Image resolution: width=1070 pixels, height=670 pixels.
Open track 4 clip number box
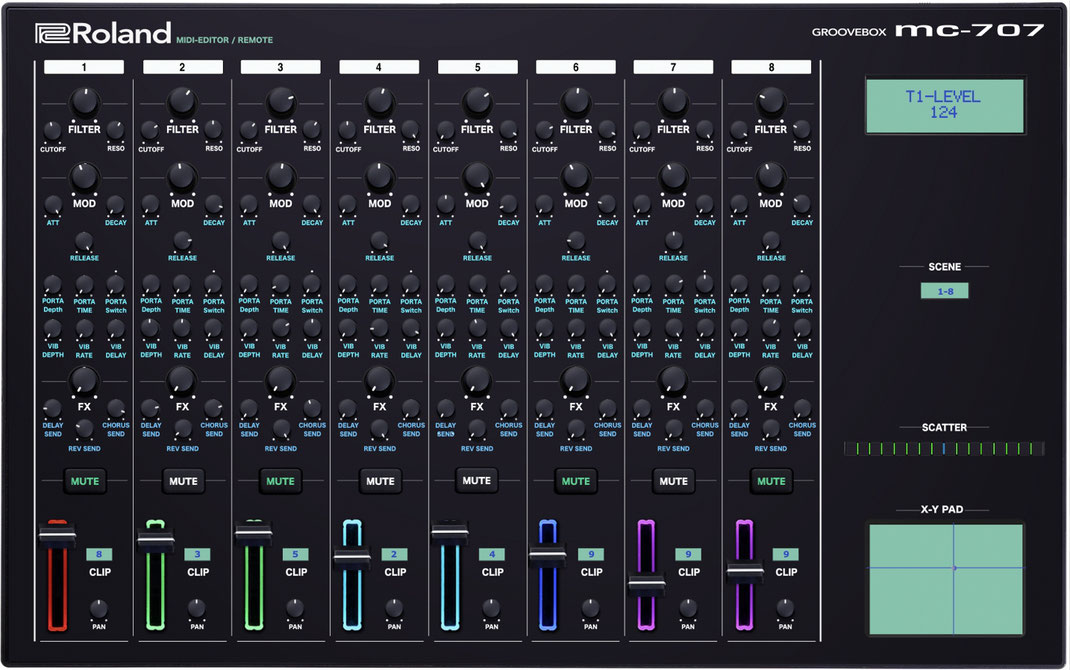point(394,554)
